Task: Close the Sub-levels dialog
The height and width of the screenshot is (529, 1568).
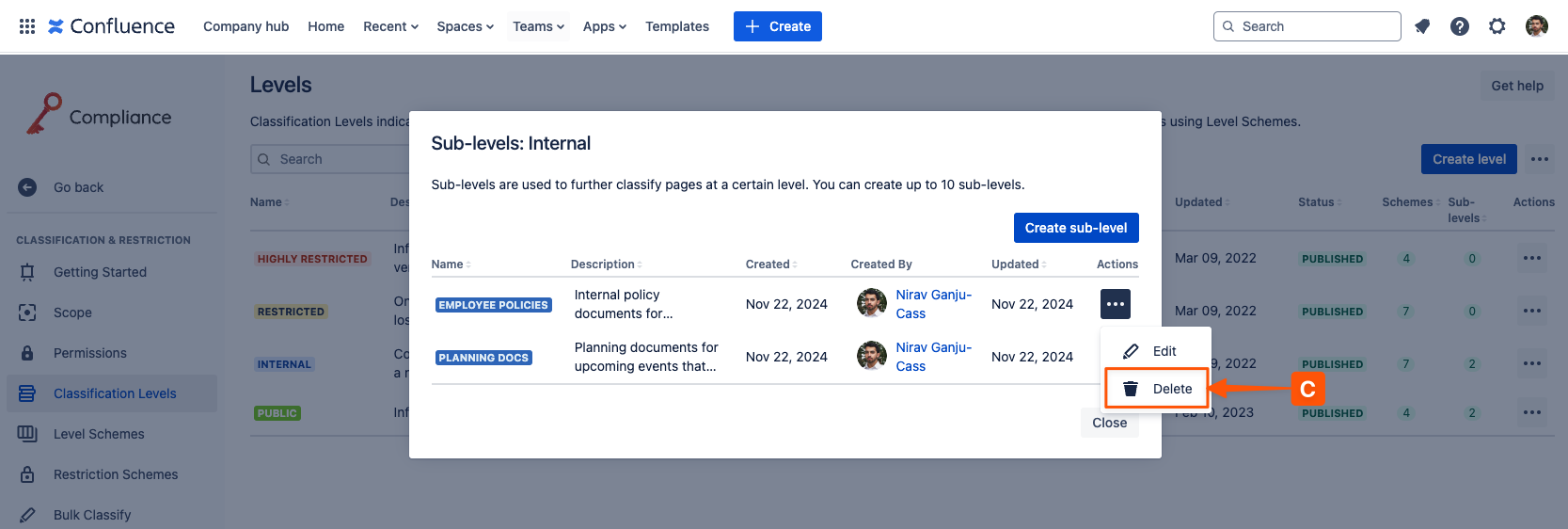Action: pyautogui.click(x=1109, y=423)
